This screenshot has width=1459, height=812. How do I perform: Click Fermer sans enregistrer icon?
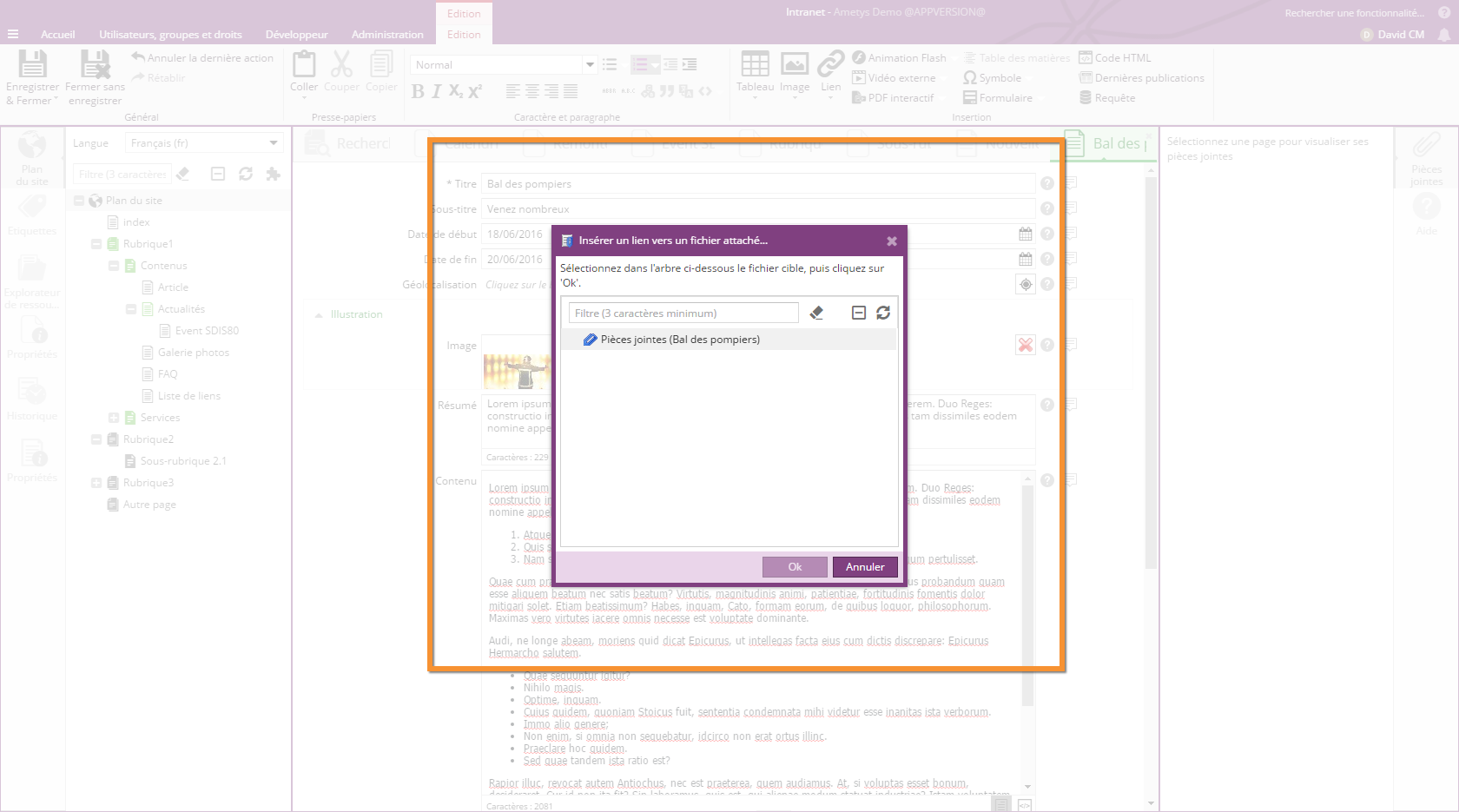[95, 64]
